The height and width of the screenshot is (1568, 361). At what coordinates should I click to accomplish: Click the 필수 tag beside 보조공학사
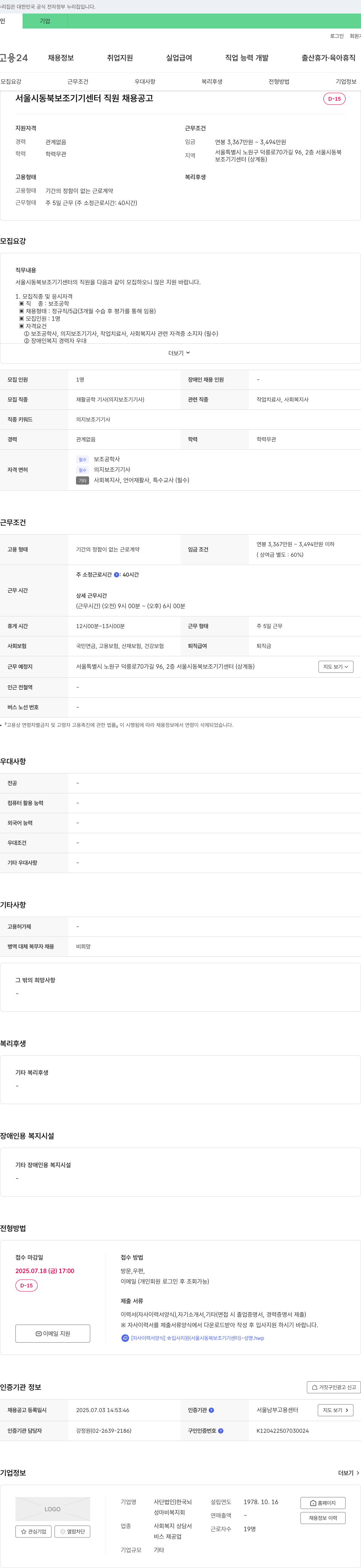pyautogui.click(x=82, y=459)
